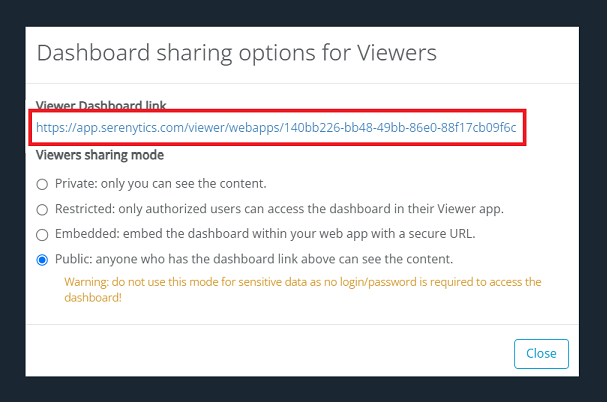This screenshot has height=402, width=607.
Task: Click the empty footer area beside Close
Action: (267, 353)
